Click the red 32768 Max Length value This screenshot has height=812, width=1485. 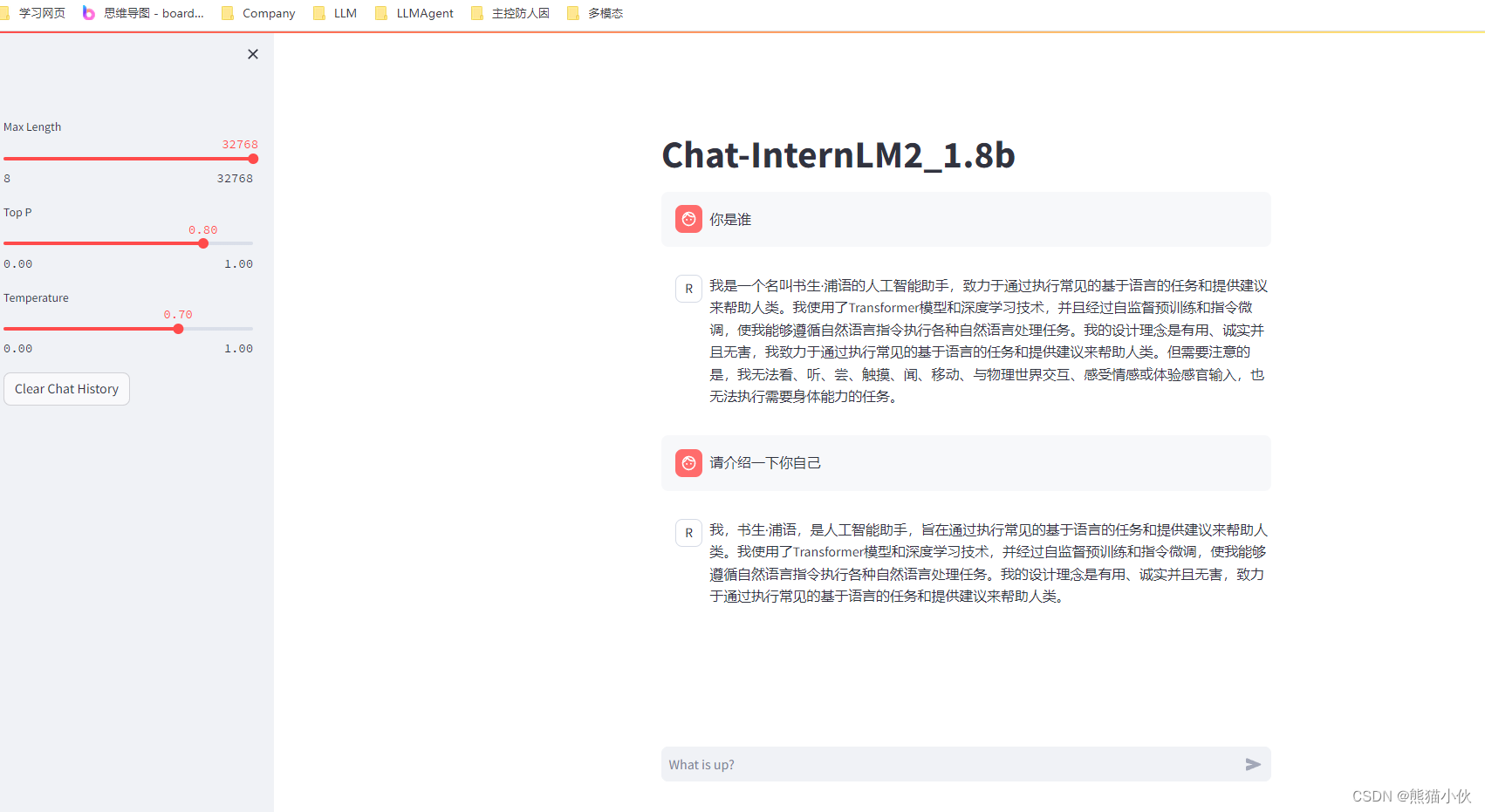pos(240,145)
